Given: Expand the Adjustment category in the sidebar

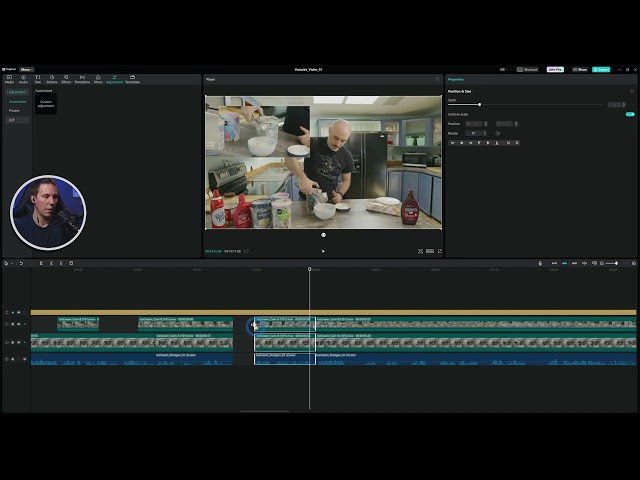Looking at the screenshot, I should click(x=17, y=92).
